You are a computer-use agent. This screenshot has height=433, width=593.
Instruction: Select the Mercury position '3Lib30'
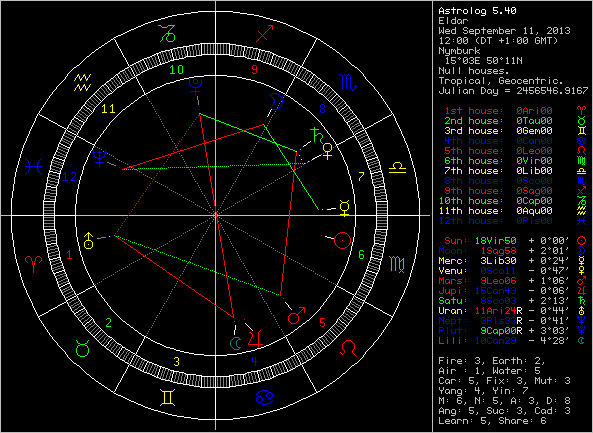click(498, 261)
